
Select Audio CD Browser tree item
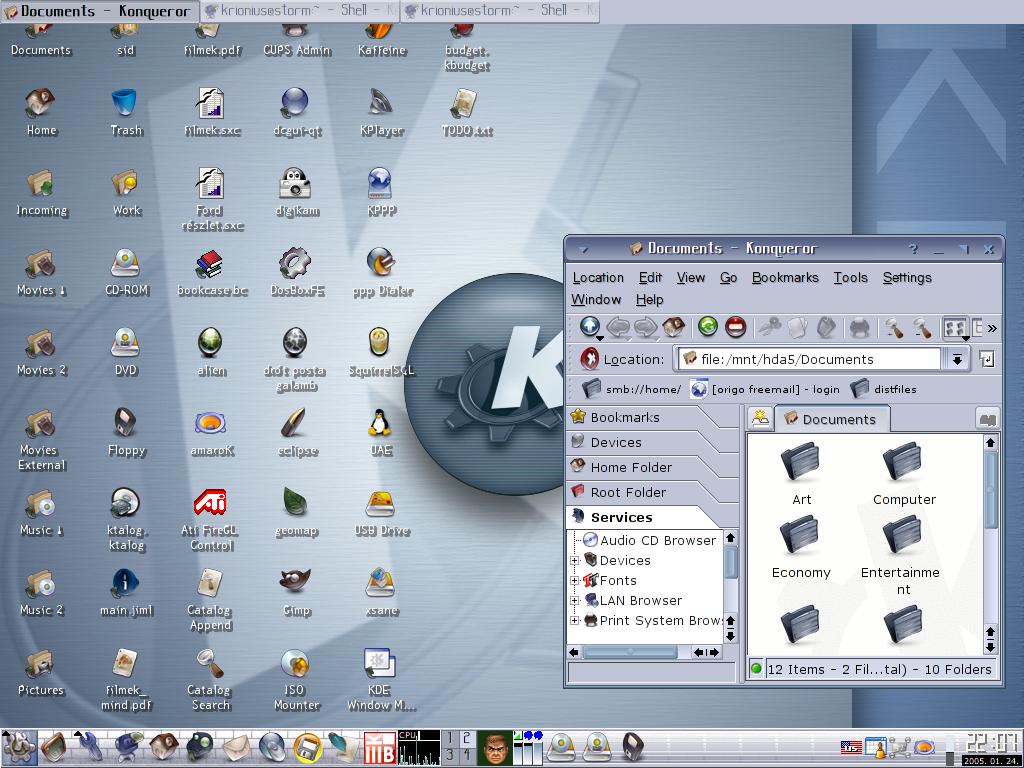650,540
